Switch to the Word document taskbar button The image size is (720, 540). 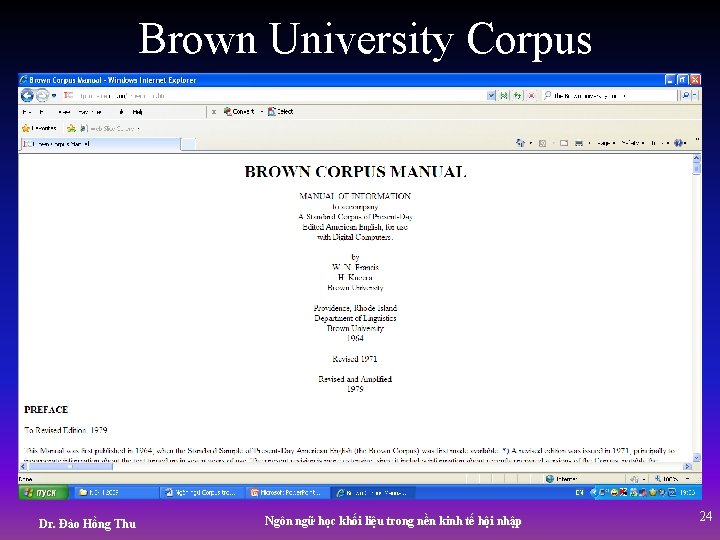point(201,493)
